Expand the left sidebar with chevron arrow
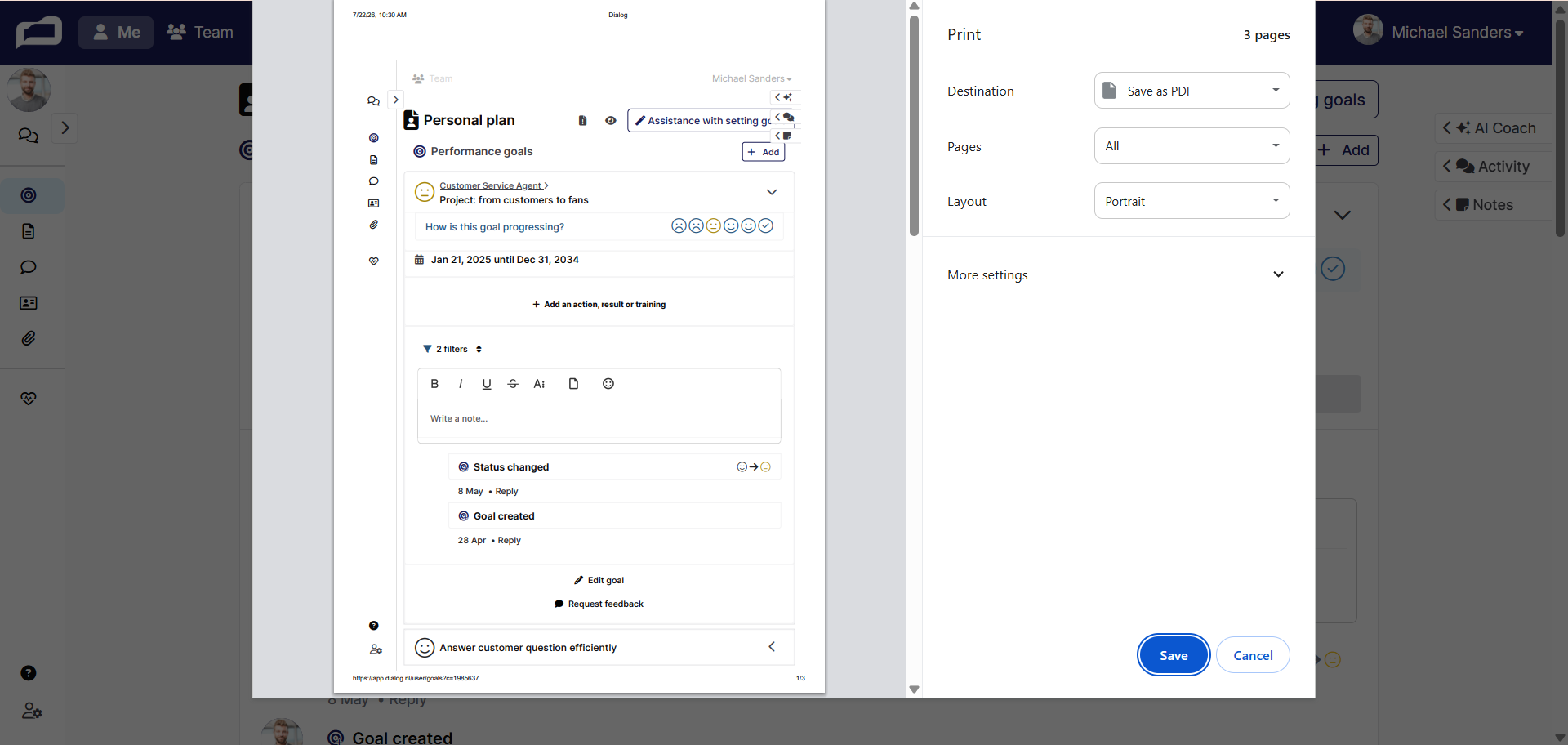The height and width of the screenshot is (745, 1568). [x=65, y=128]
